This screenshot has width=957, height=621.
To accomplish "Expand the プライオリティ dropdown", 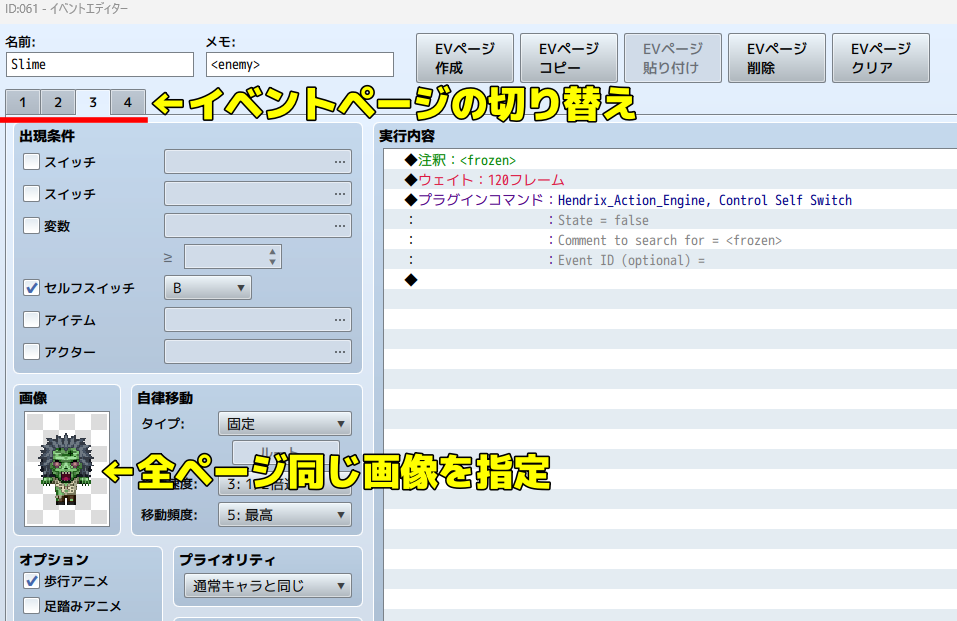I will pyautogui.click(x=267, y=586).
